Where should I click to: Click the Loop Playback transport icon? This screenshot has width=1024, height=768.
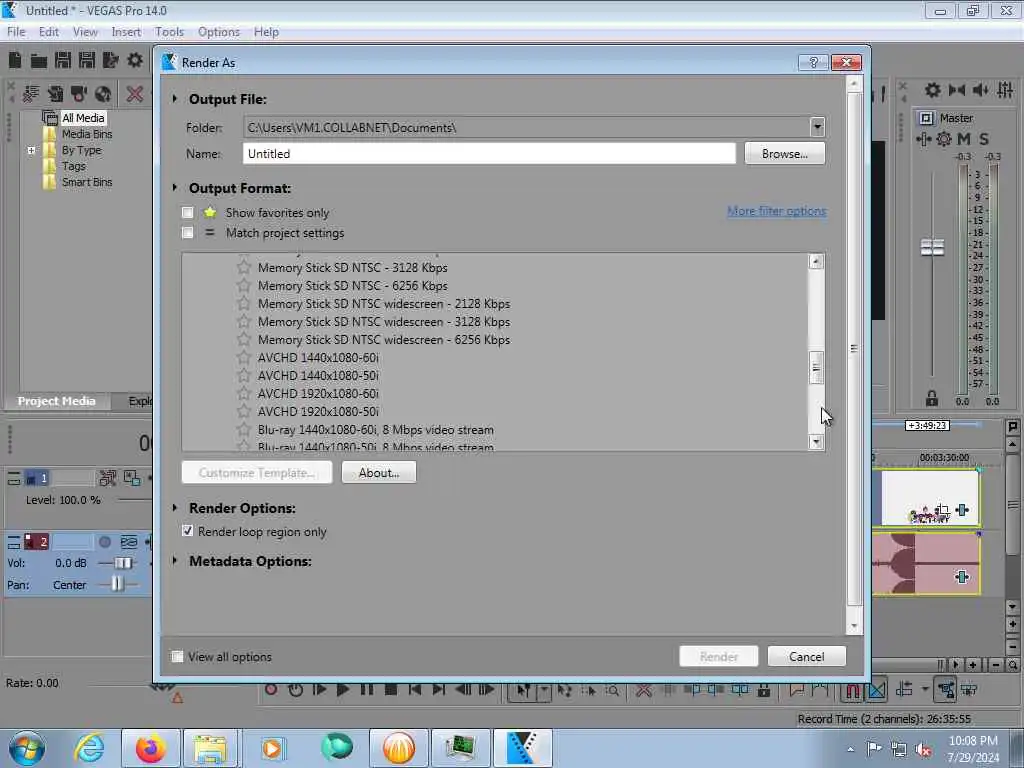(295, 690)
